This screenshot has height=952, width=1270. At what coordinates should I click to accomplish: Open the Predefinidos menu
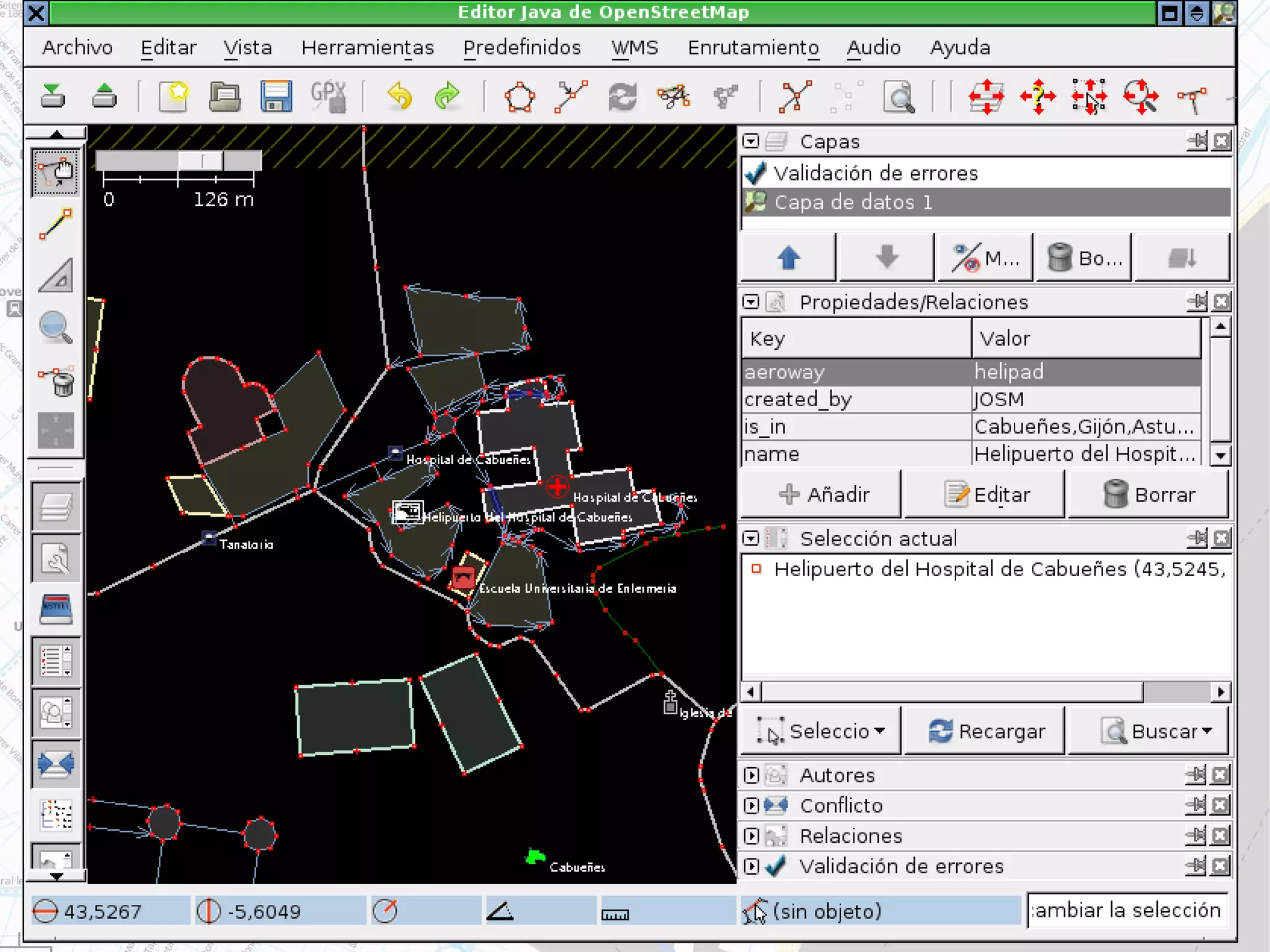[x=522, y=48]
